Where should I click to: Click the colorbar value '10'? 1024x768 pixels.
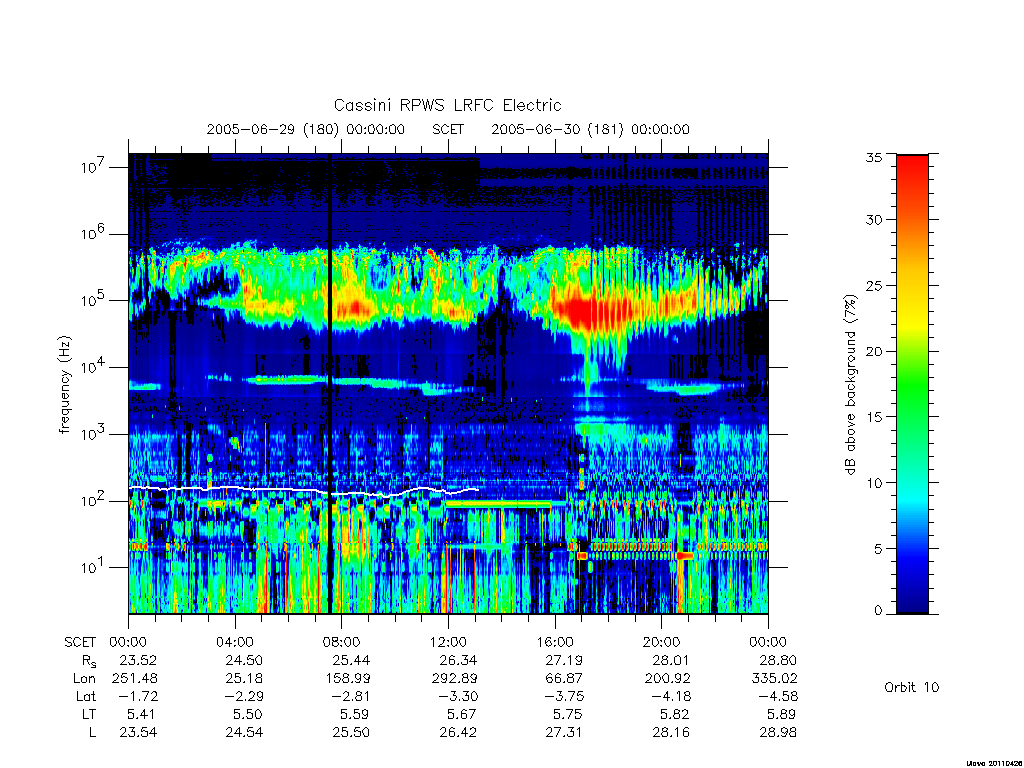pos(873,483)
